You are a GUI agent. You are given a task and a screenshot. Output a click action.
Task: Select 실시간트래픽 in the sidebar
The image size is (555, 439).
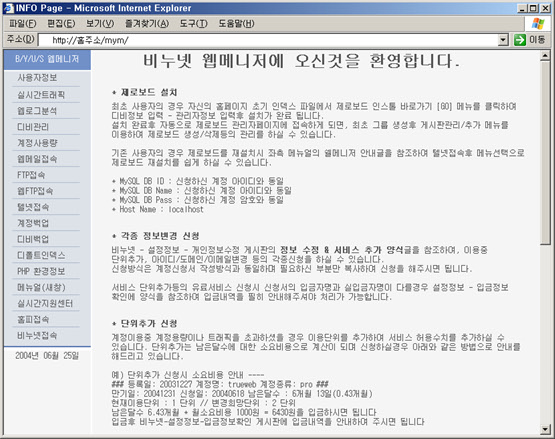41,95
